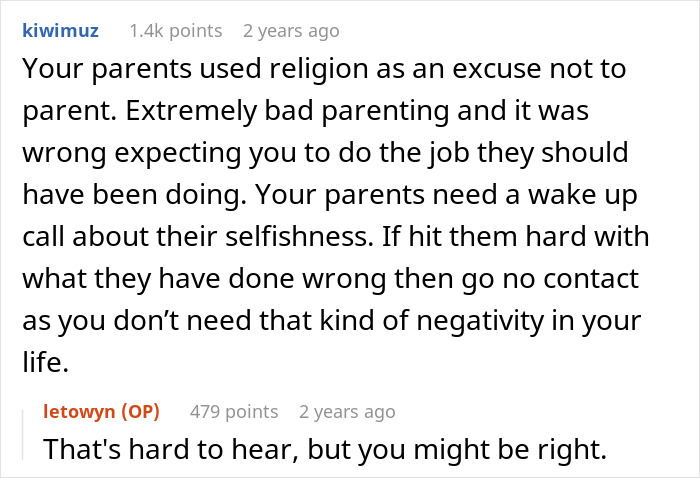The image size is (700, 478).
Task: Click the 1.4k points score
Action: coord(176,31)
